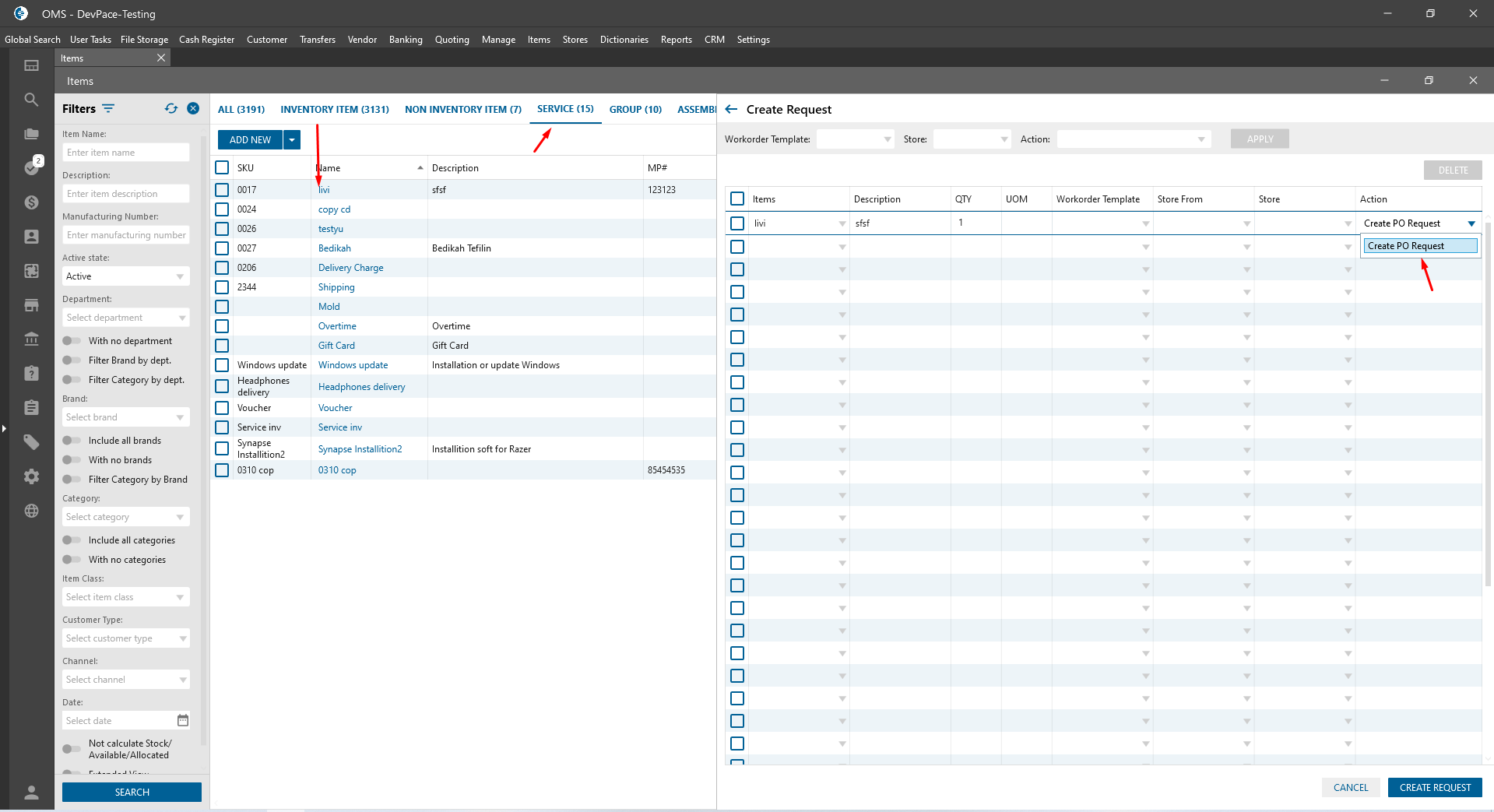Open the tasks icon with badge 2
1494x812 pixels.
coord(32,167)
